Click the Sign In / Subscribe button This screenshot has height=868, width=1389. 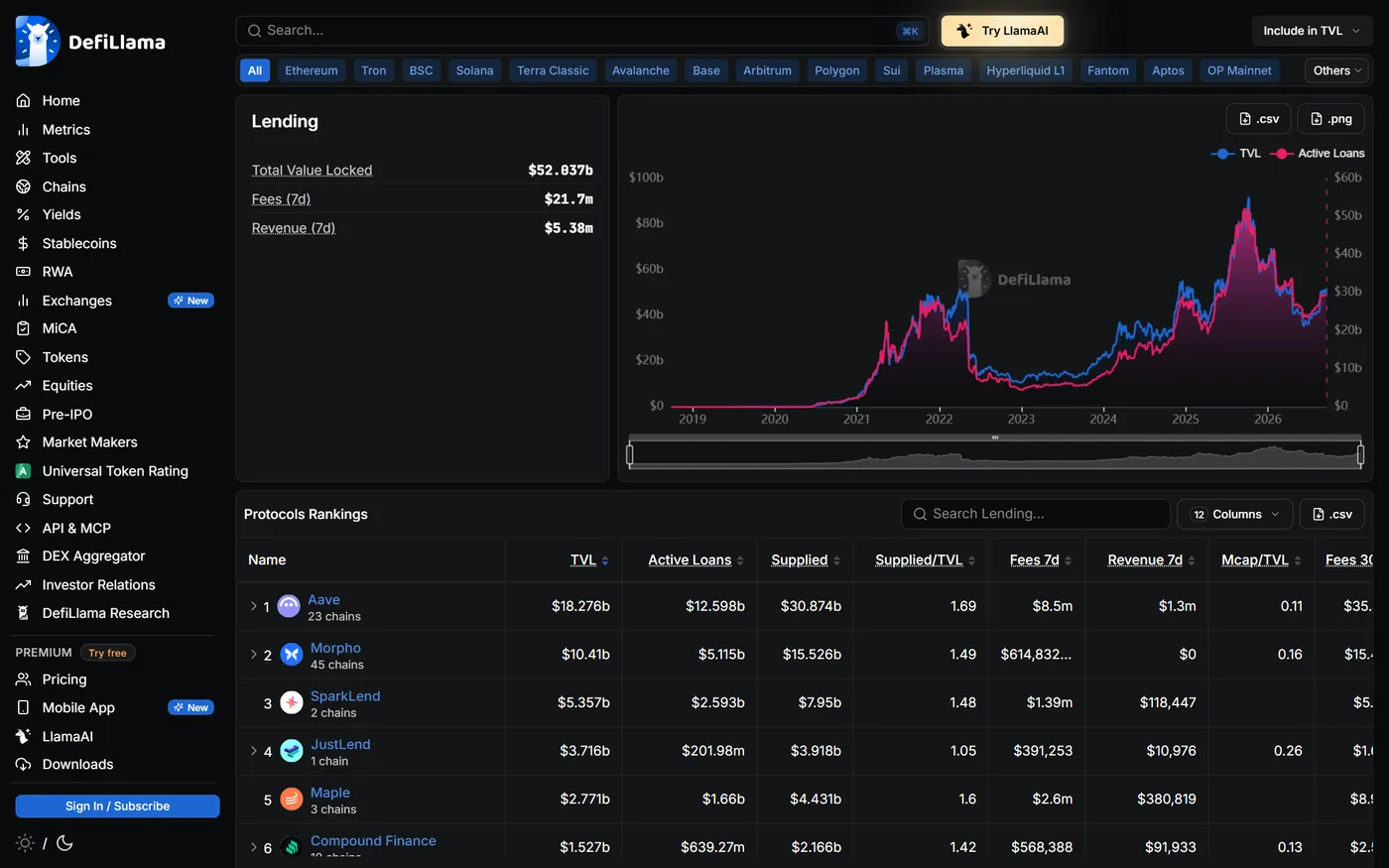117,806
